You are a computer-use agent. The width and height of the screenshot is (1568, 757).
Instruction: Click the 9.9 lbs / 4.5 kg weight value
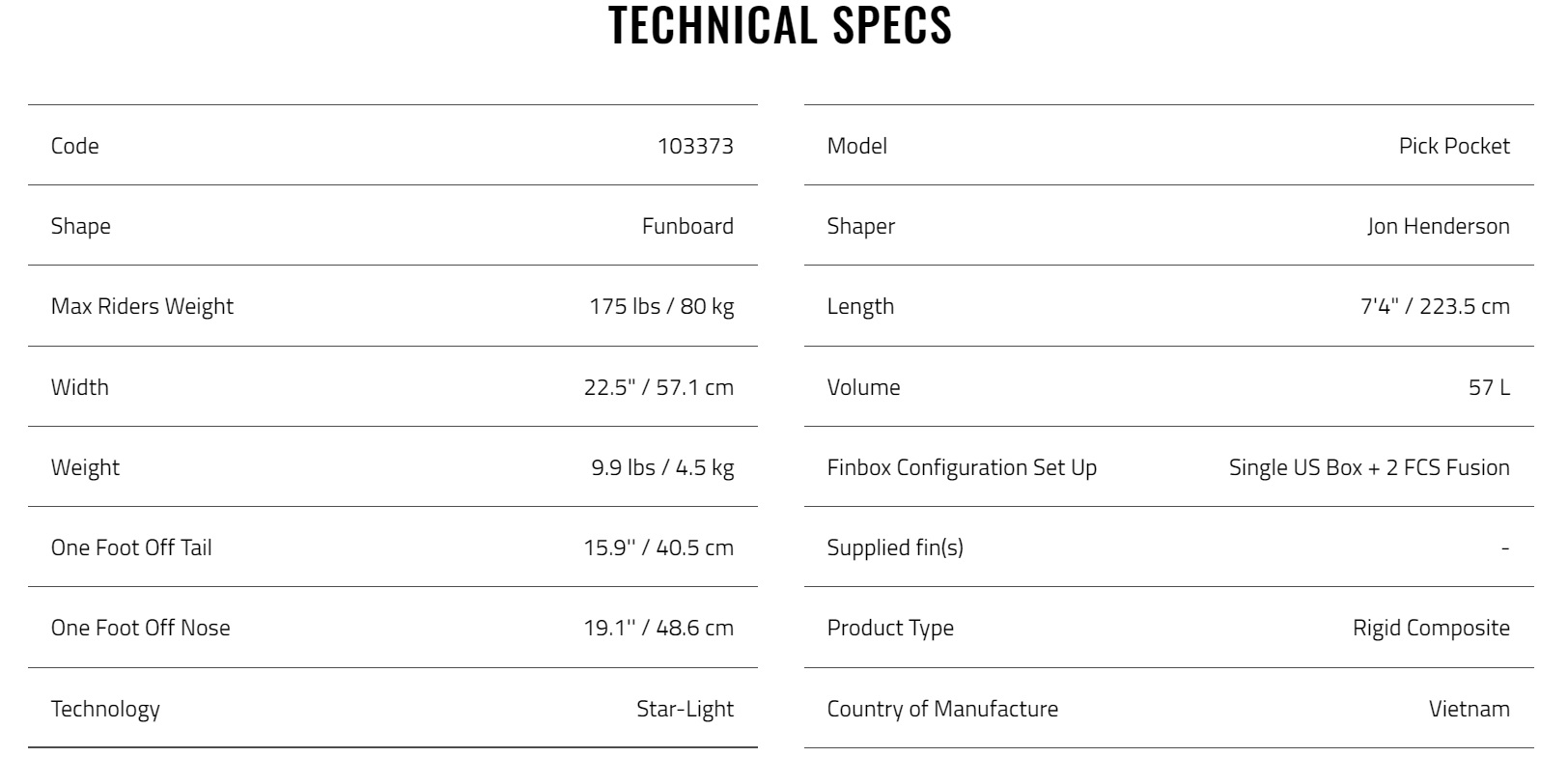(x=662, y=467)
